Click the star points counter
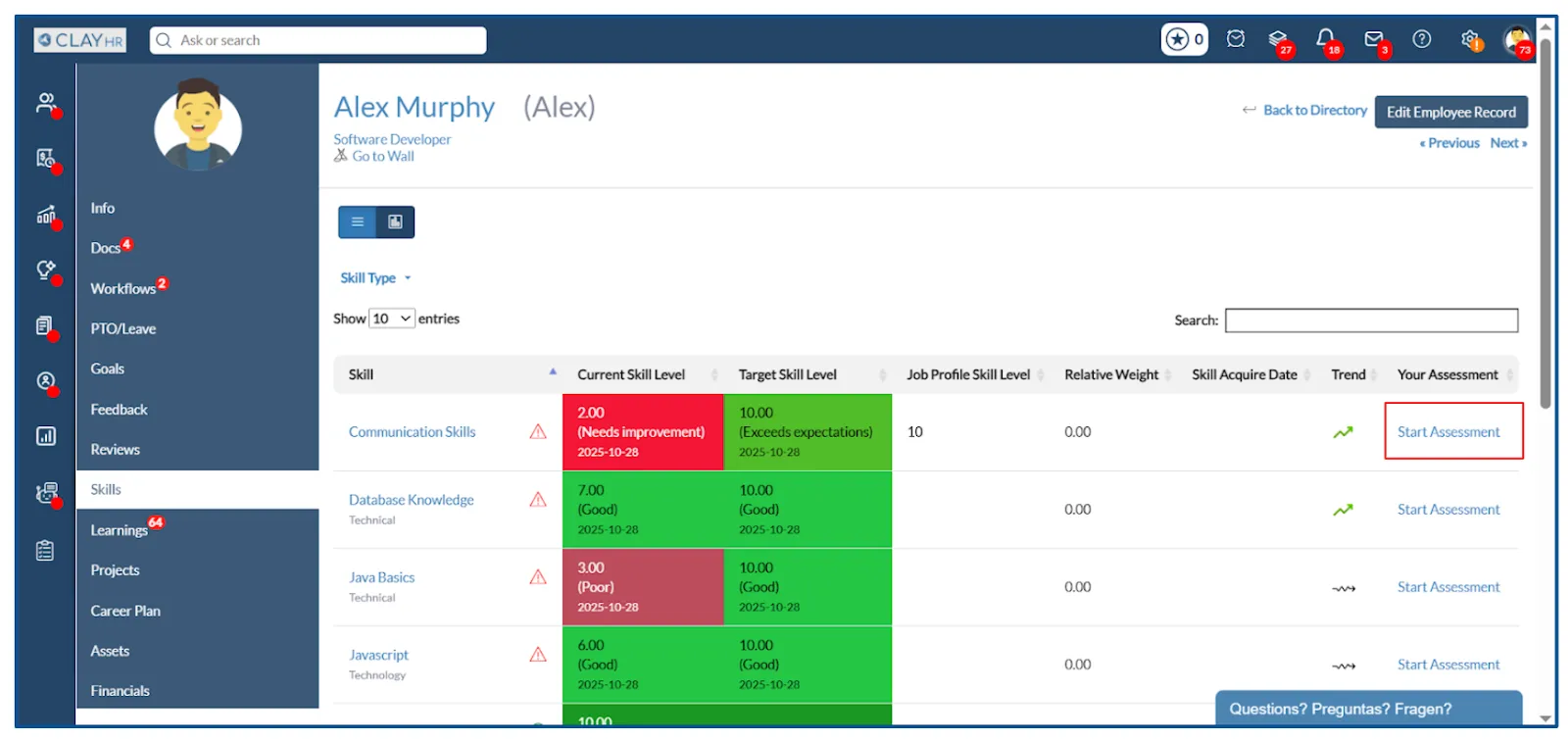This screenshot has width=1568, height=739. [x=1185, y=39]
